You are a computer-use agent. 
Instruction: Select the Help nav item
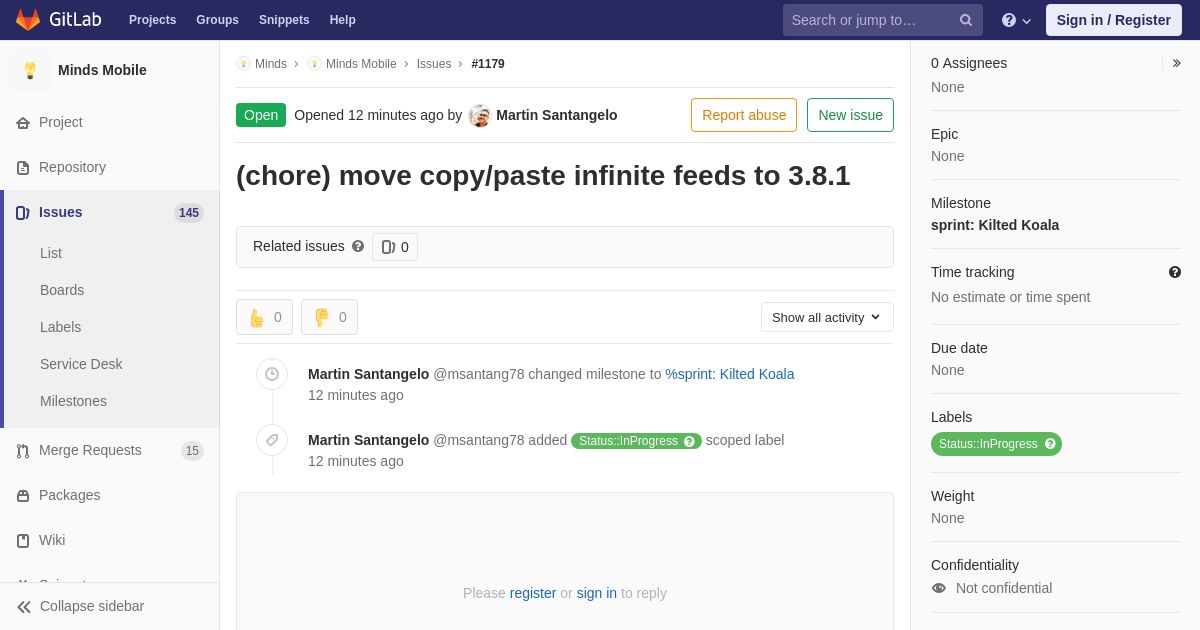[343, 20]
